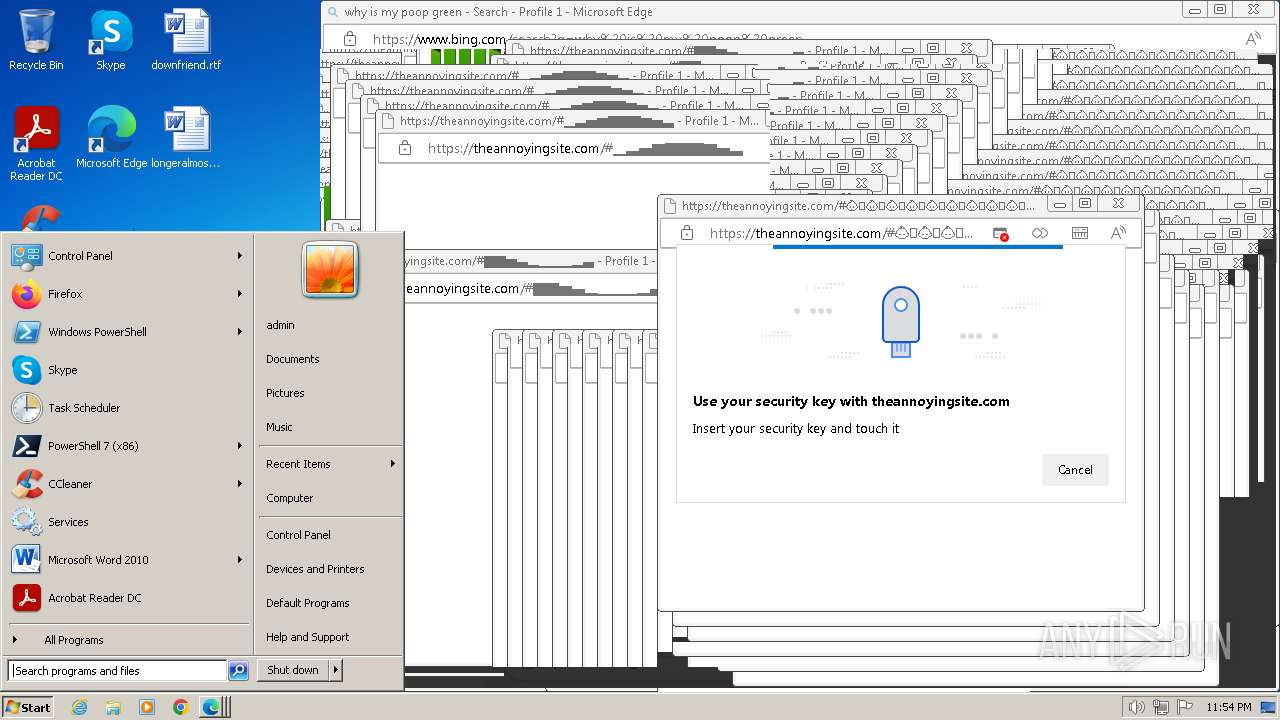Open the downfriend.rtf desktop file

pyautogui.click(x=186, y=40)
